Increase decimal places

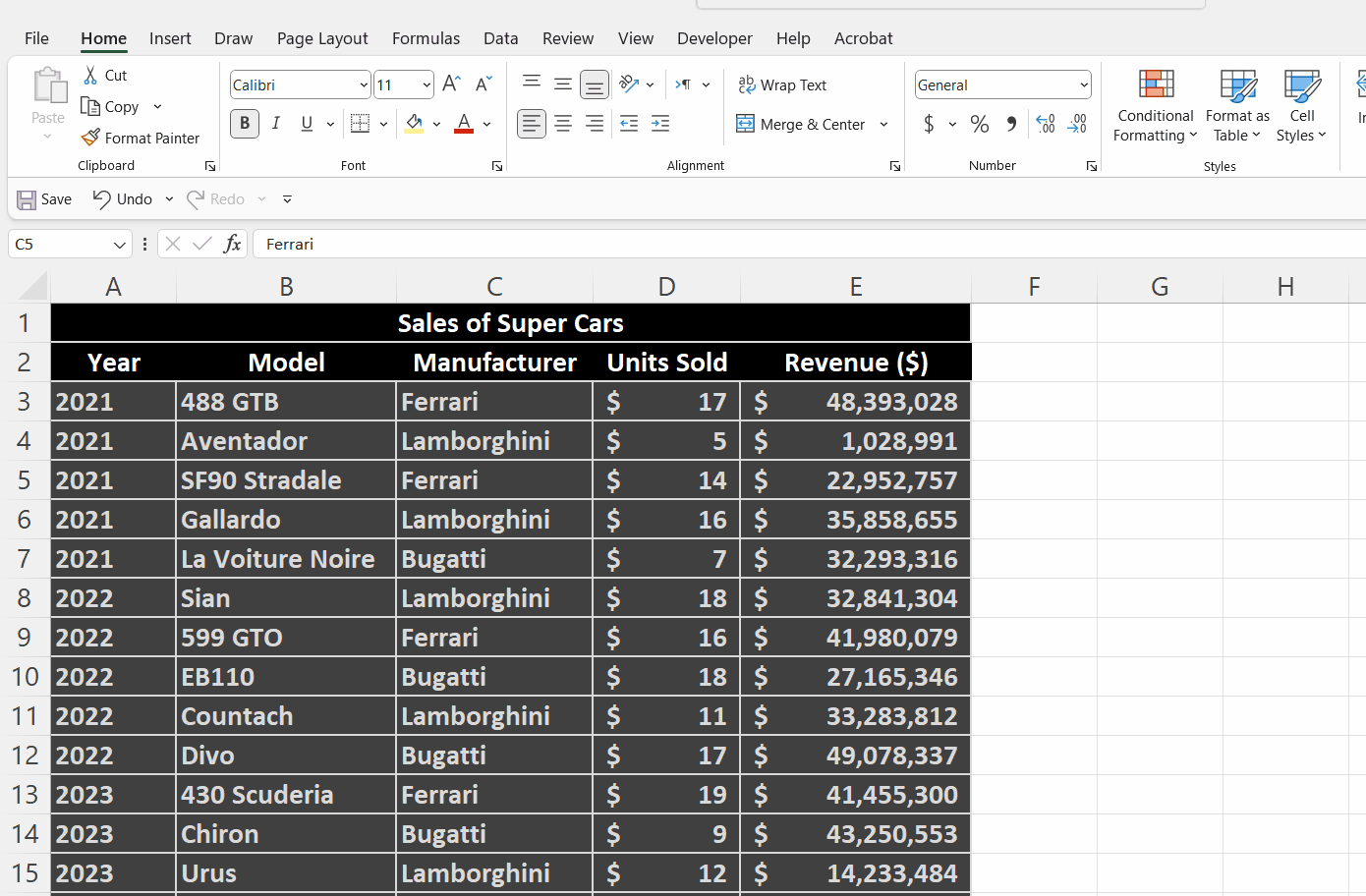tap(1045, 124)
